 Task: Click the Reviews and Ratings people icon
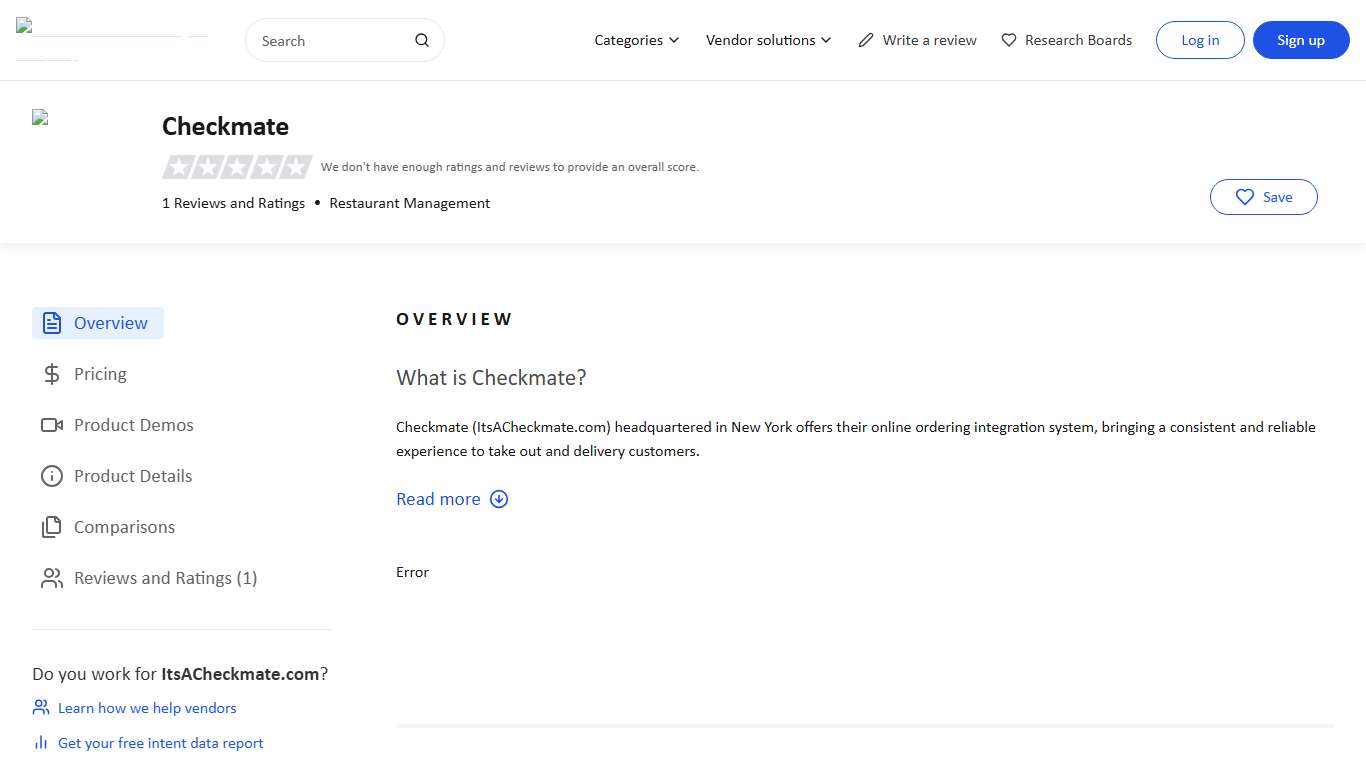coord(52,578)
